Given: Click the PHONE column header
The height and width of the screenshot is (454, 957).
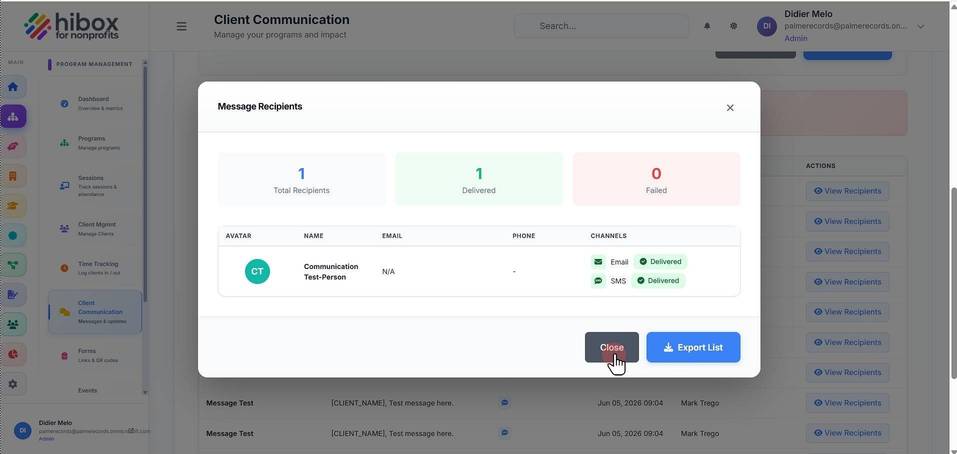Looking at the screenshot, I should click(x=524, y=236).
